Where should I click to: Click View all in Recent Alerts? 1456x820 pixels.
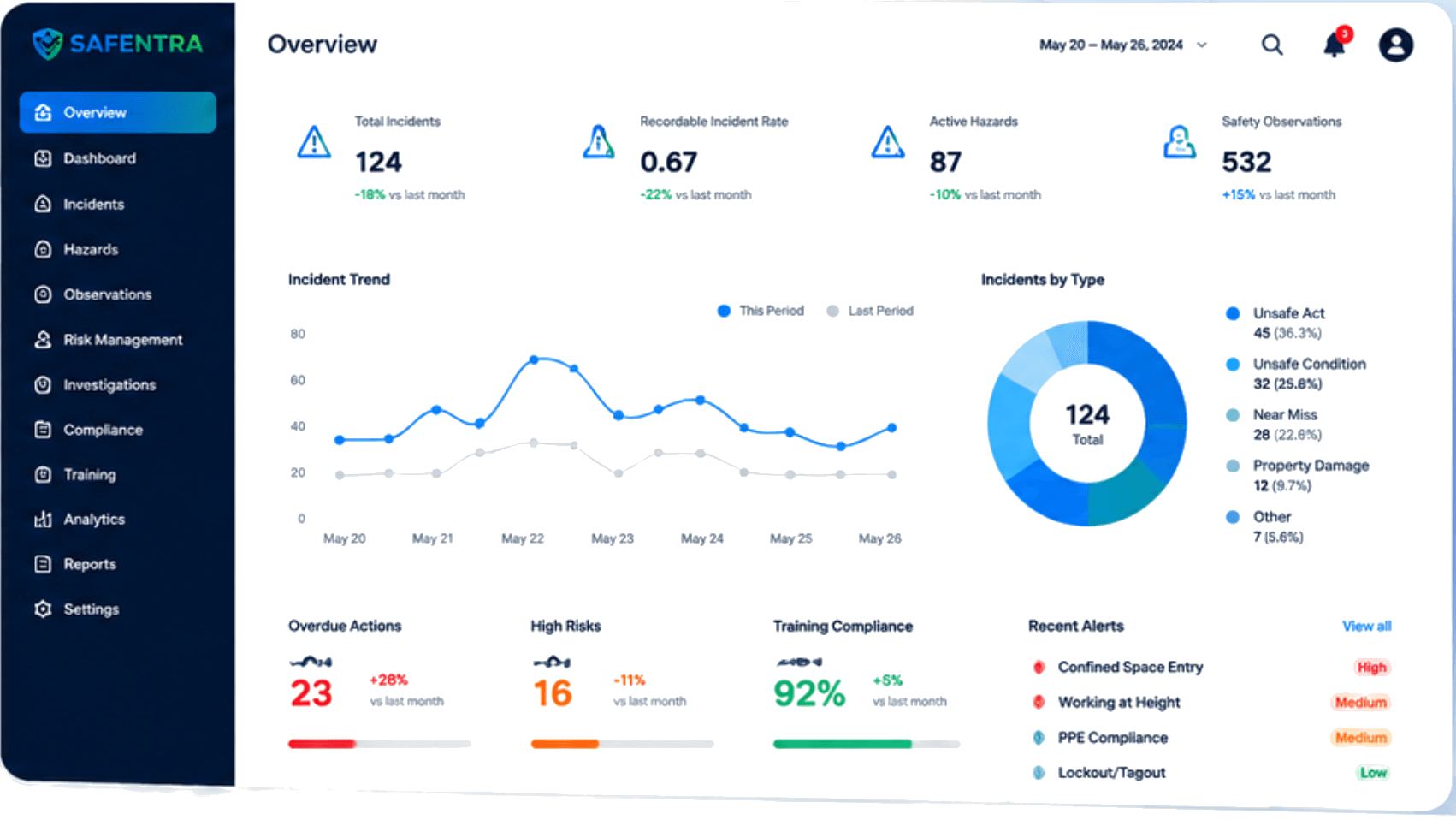click(x=1366, y=626)
